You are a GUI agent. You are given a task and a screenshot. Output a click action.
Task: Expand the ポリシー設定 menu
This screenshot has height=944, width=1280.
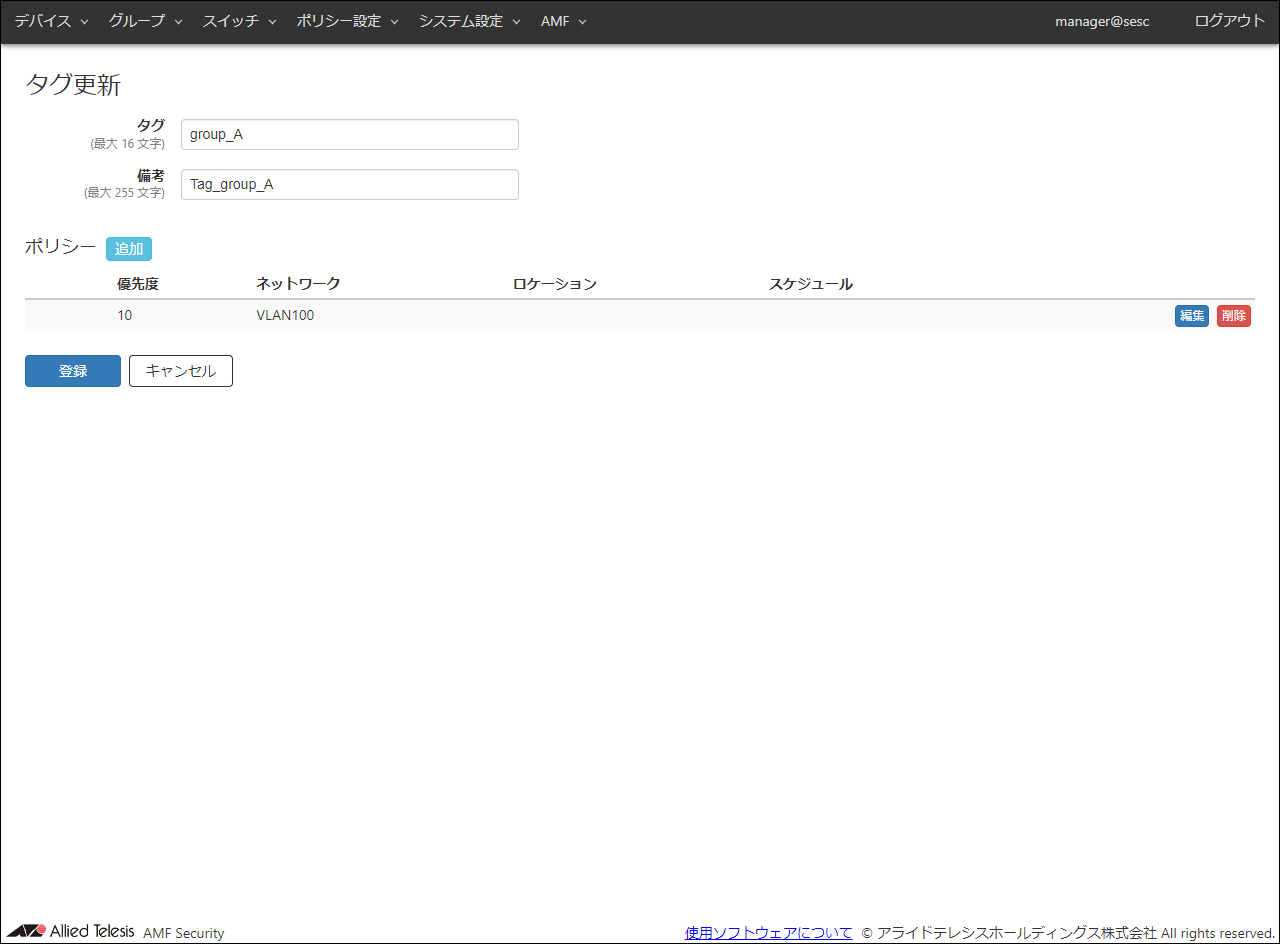point(347,21)
